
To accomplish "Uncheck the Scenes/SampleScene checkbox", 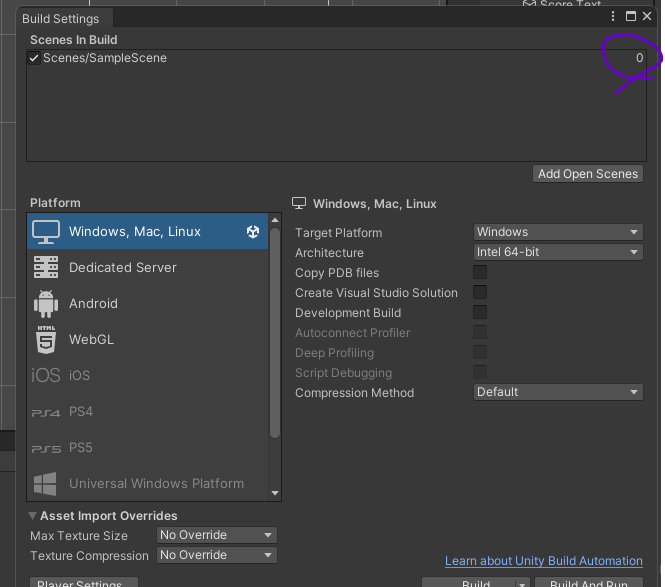I will pos(34,58).
